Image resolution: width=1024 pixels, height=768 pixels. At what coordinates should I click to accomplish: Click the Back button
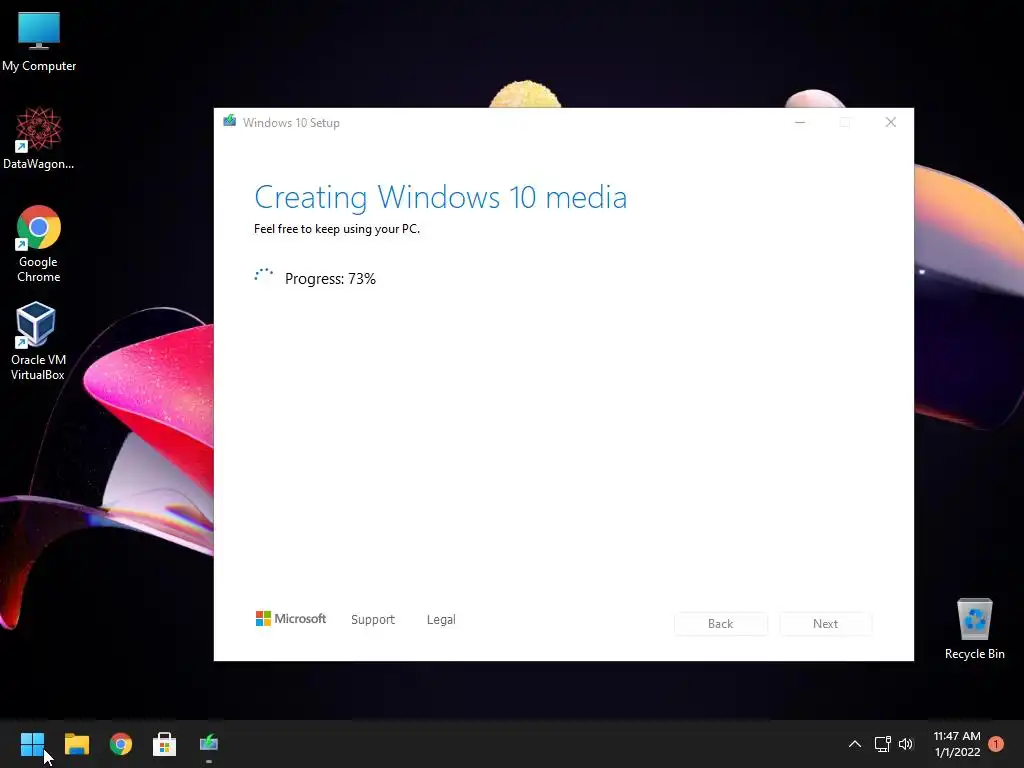point(720,624)
